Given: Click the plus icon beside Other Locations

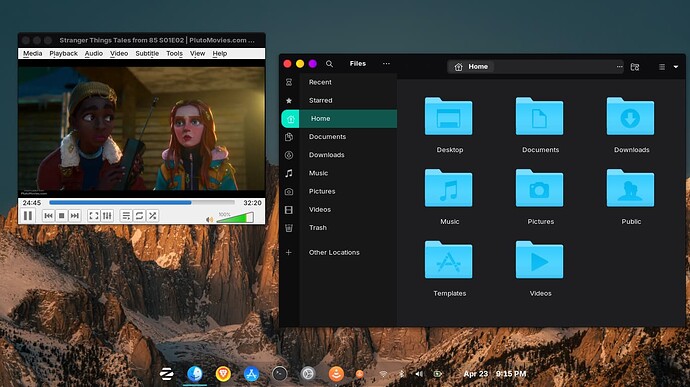Looking at the screenshot, I should pos(289,252).
